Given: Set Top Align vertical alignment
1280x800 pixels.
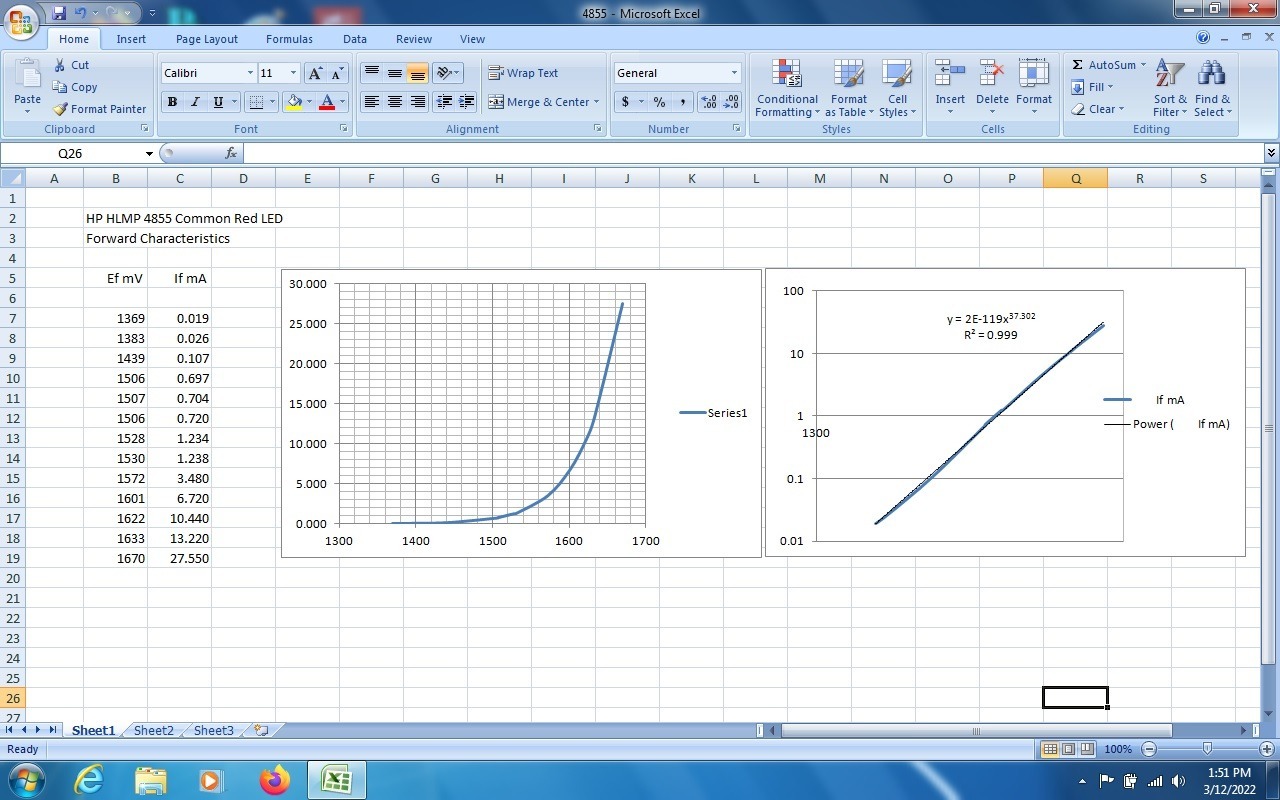Looking at the screenshot, I should click(x=371, y=73).
